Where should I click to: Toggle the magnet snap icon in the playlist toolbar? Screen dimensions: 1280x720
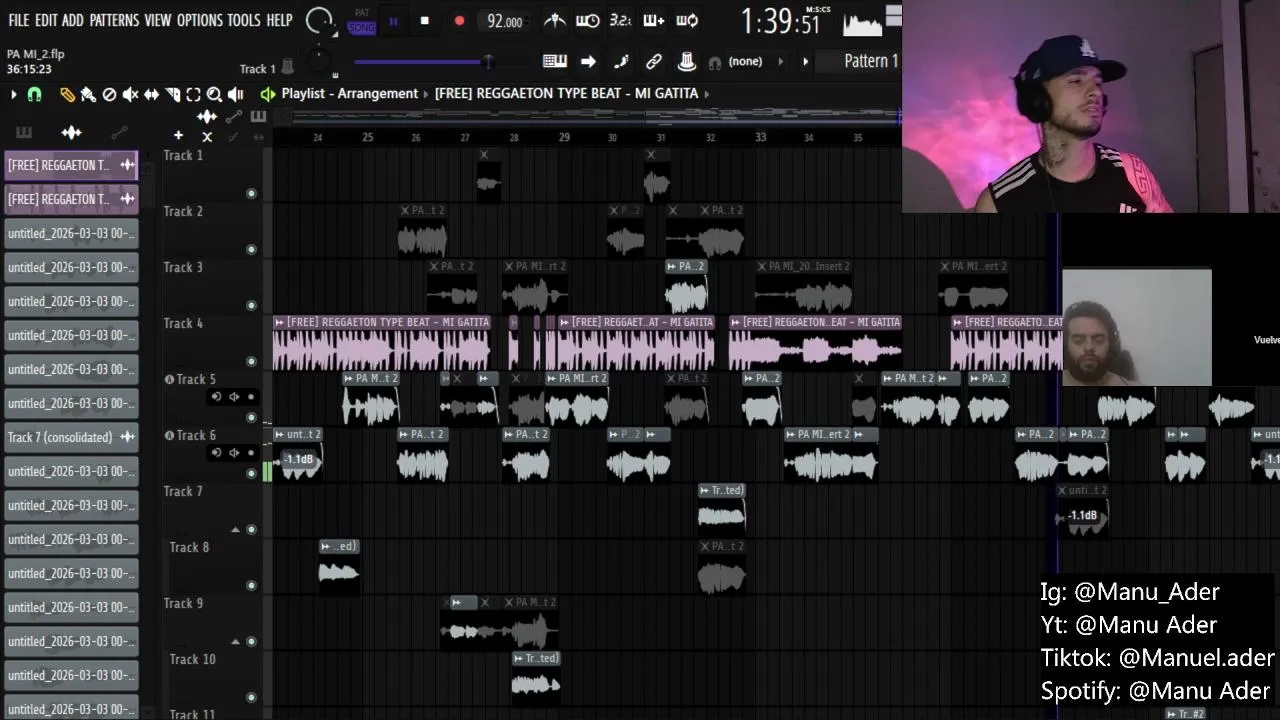[x=34, y=94]
